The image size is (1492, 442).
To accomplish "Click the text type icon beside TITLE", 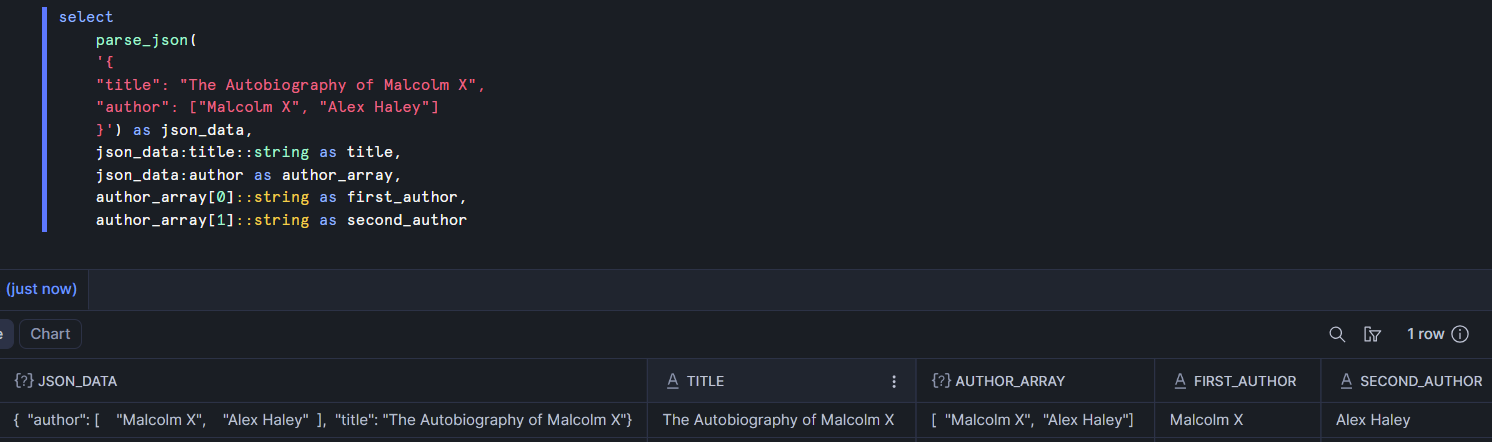I will [x=673, y=381].
